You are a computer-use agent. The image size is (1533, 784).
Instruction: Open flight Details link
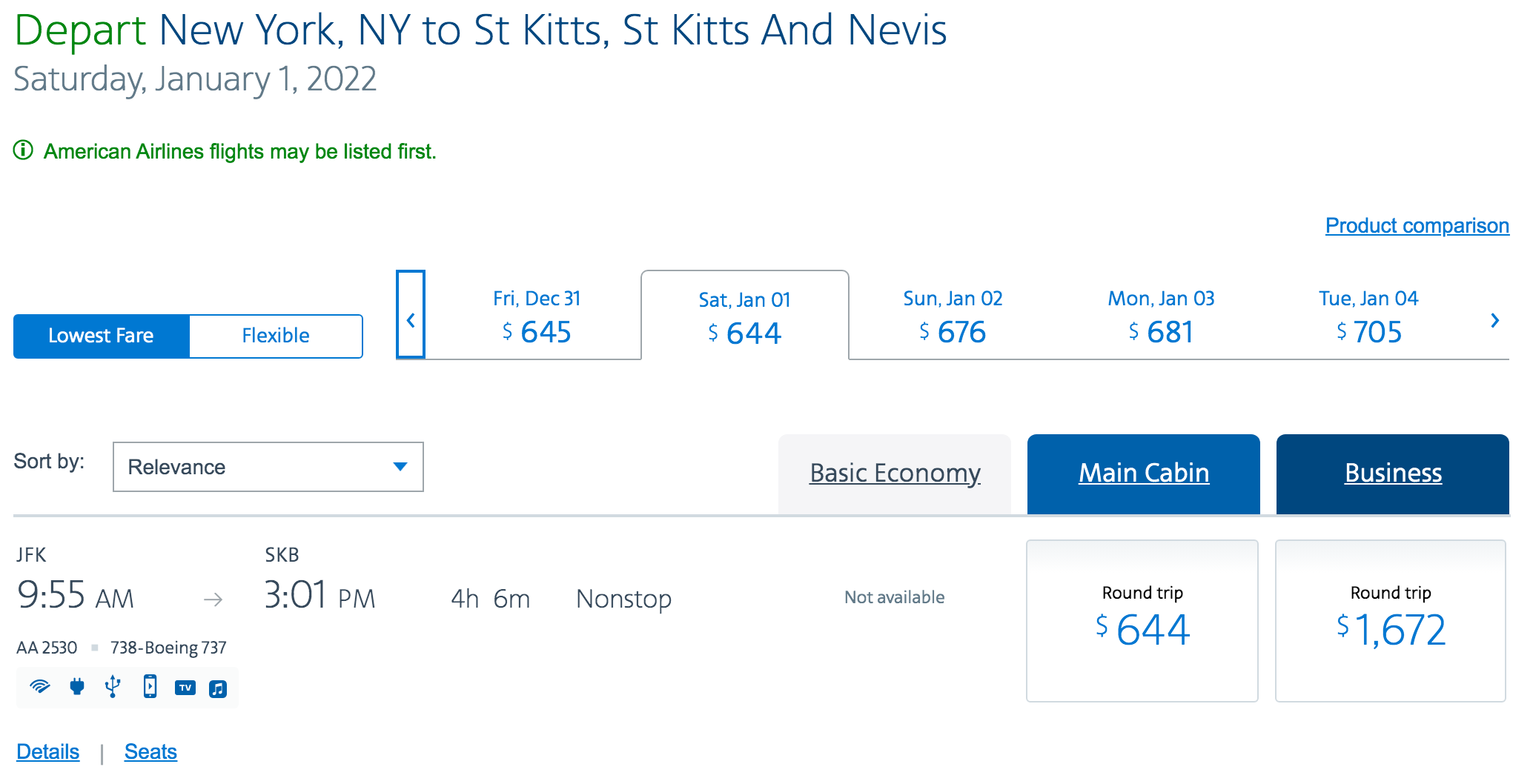48,751
